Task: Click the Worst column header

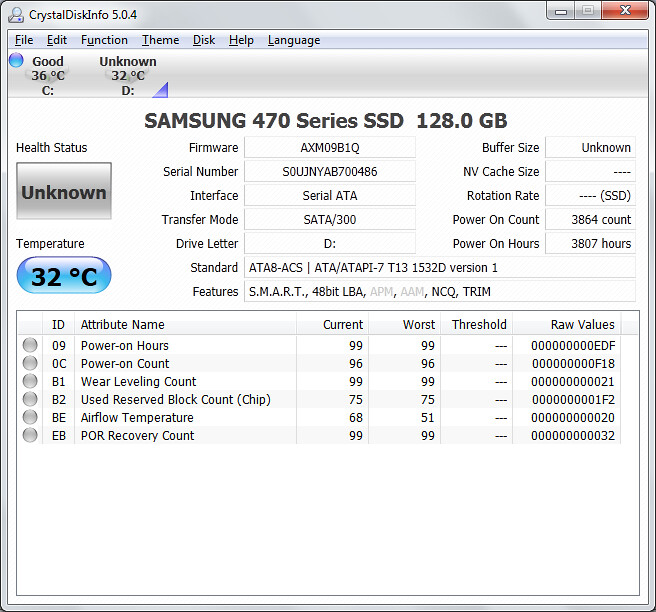Action: pyautogui.click(x=405, y=325)
